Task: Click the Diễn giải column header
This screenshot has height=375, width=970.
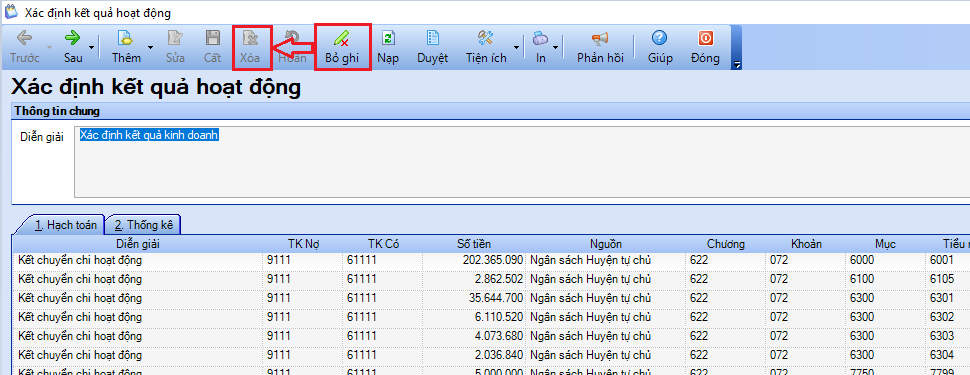Action: pyautogui.click(x=138, y=244)
